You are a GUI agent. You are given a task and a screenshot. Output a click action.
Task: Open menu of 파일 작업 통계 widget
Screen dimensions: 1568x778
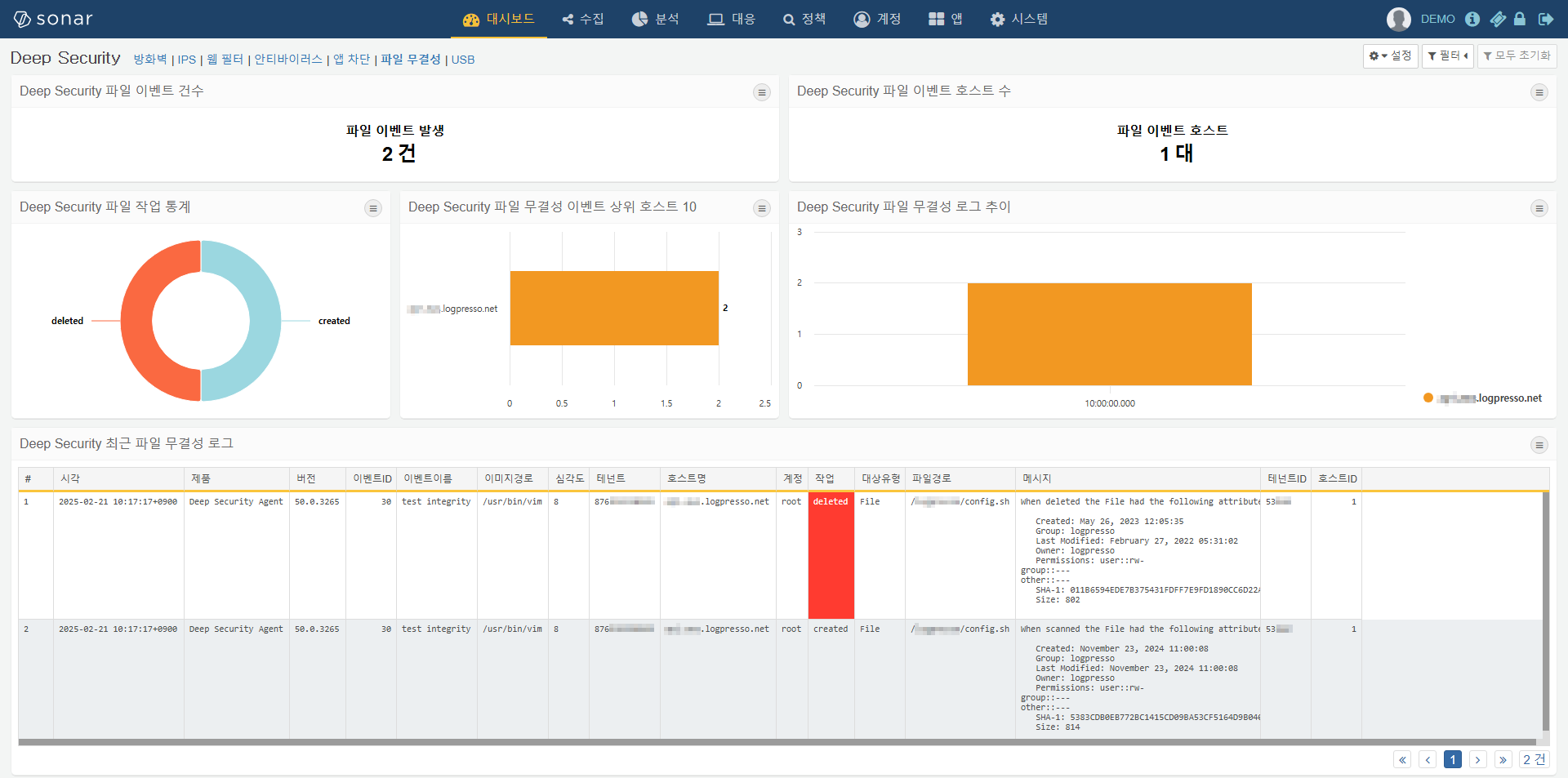coord(372,208)
